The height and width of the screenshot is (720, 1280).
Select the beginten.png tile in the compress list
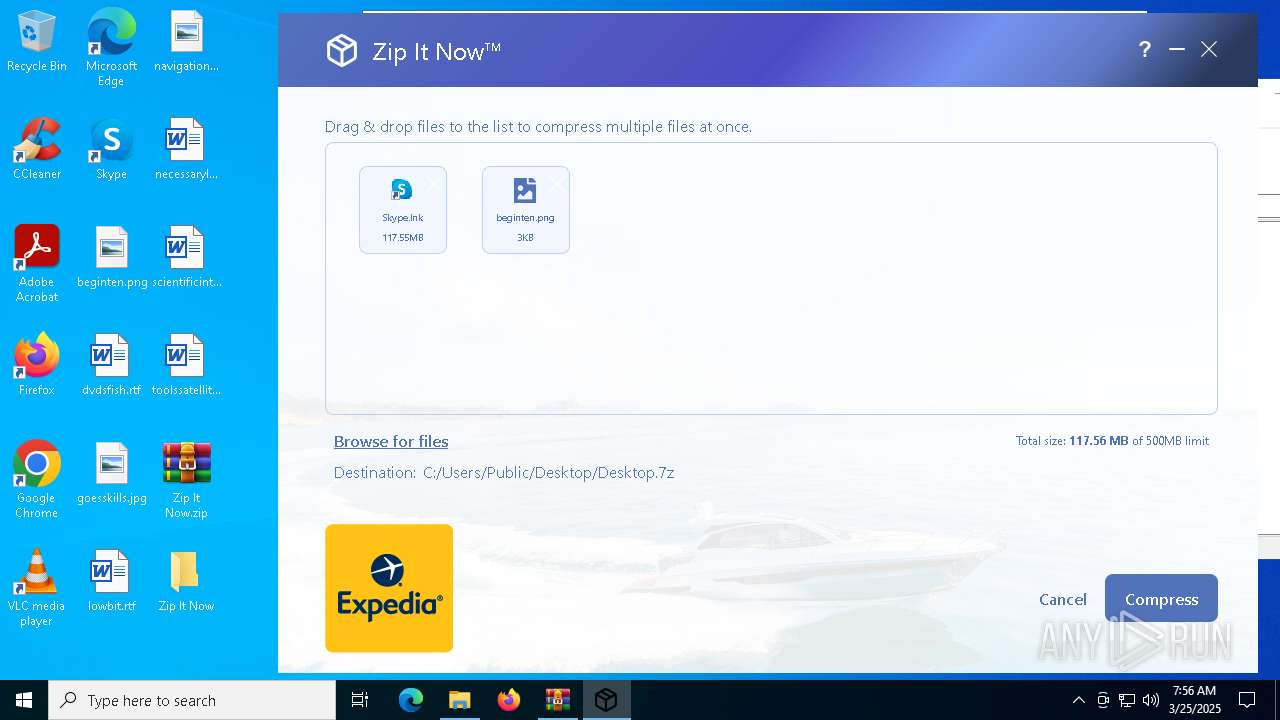pos(526,210)
